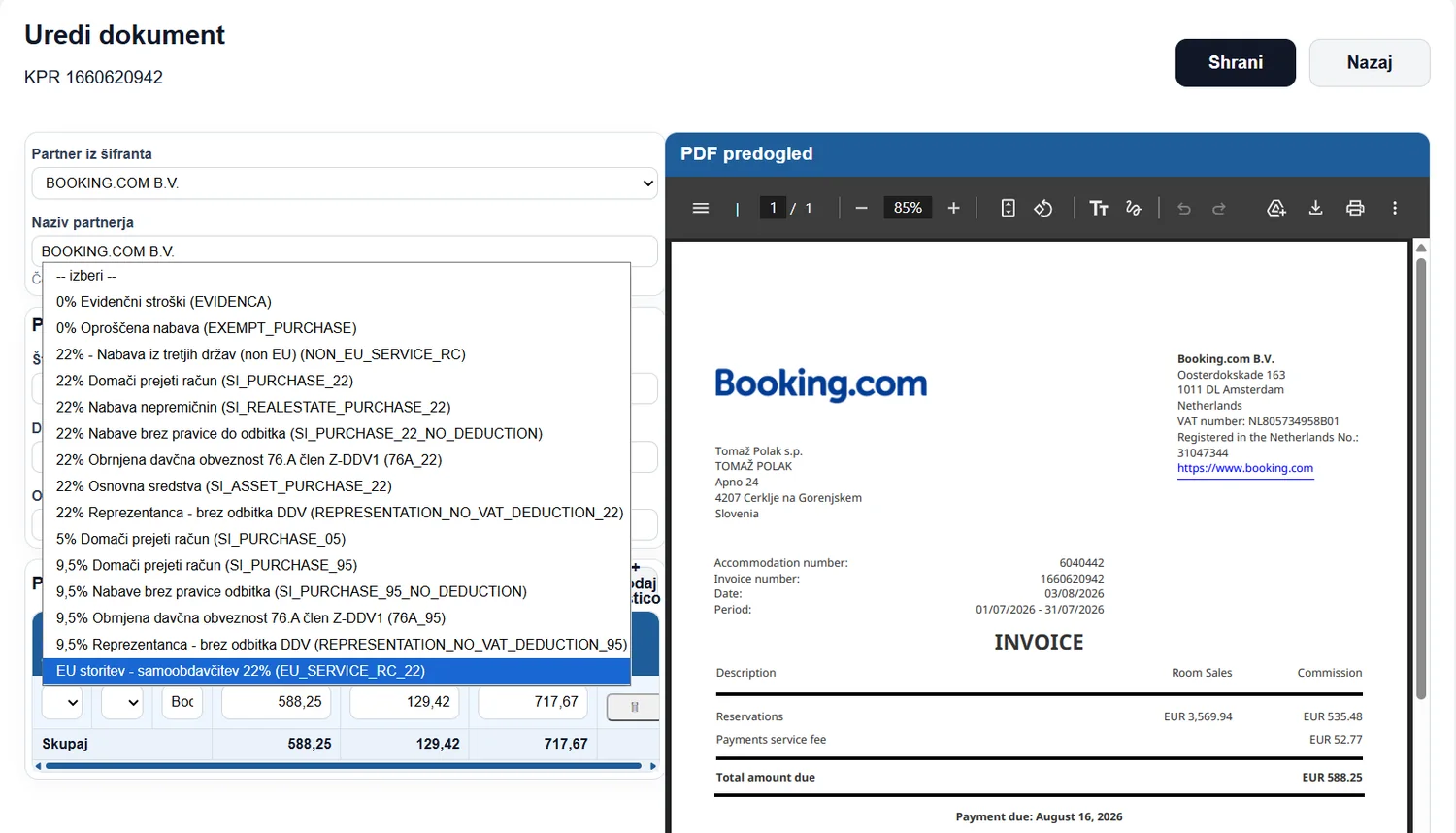Viewport: 1456px width, 833px height.
Task: Click the invoice number '1660620942' in the PDF
Action: pos(1072,579)
